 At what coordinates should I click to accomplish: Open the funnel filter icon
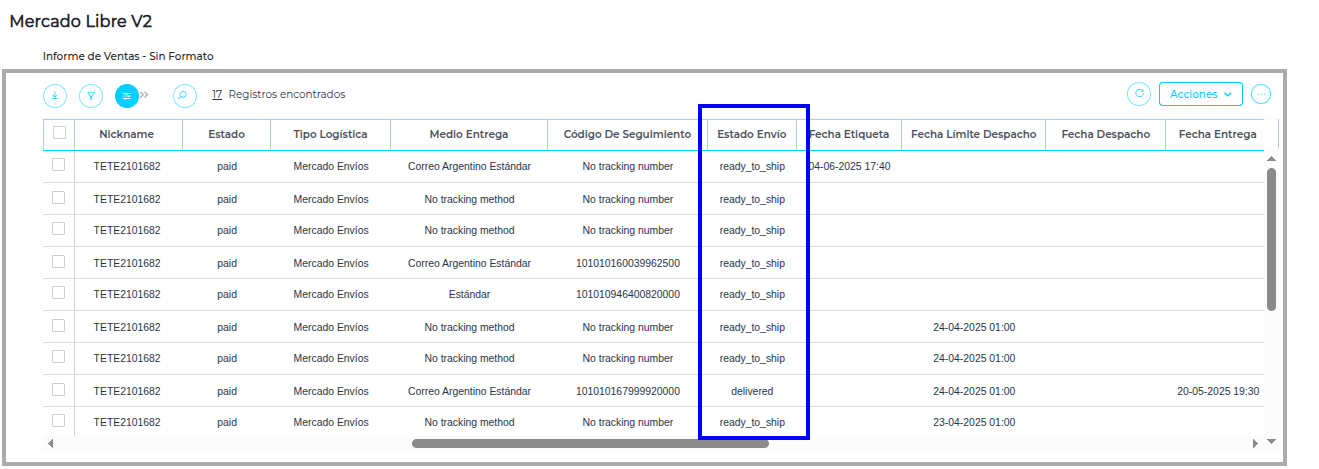91,95
